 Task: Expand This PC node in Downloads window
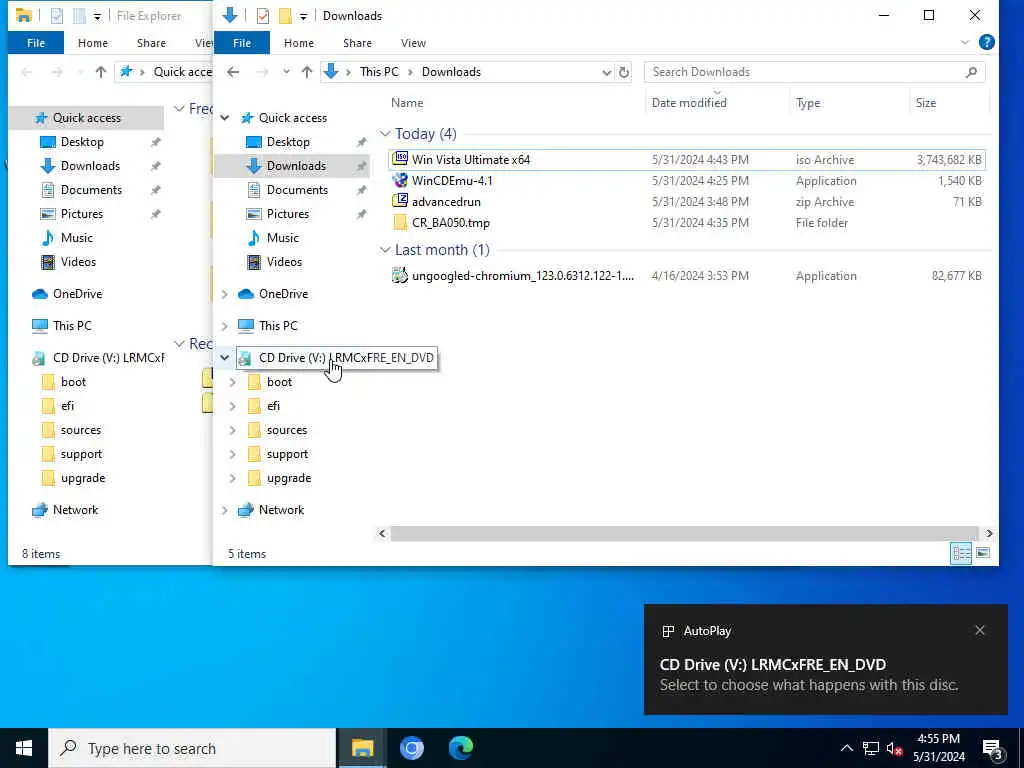tap(225, 326)
